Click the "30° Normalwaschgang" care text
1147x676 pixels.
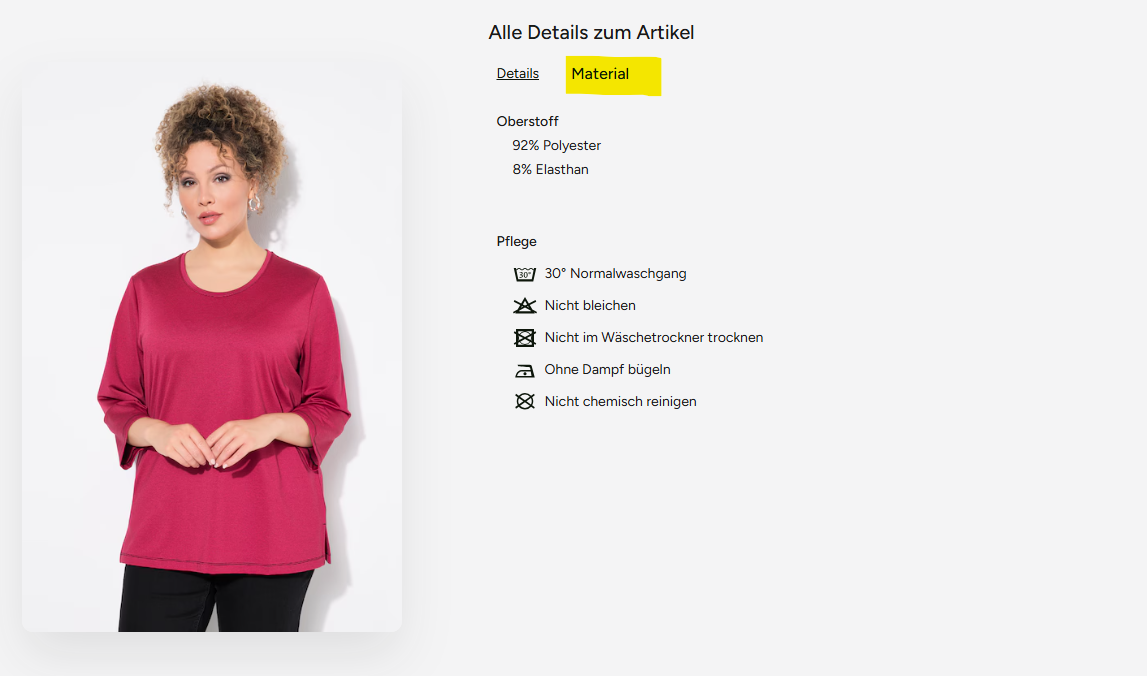(615, 274)
